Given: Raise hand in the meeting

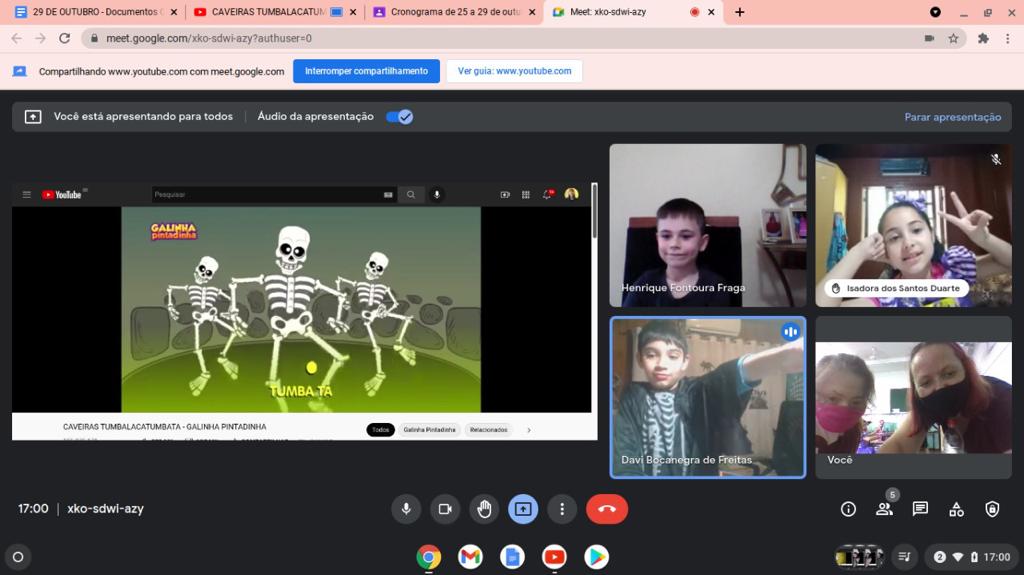Looking at the screenshot, I should (x=484, y=509).
